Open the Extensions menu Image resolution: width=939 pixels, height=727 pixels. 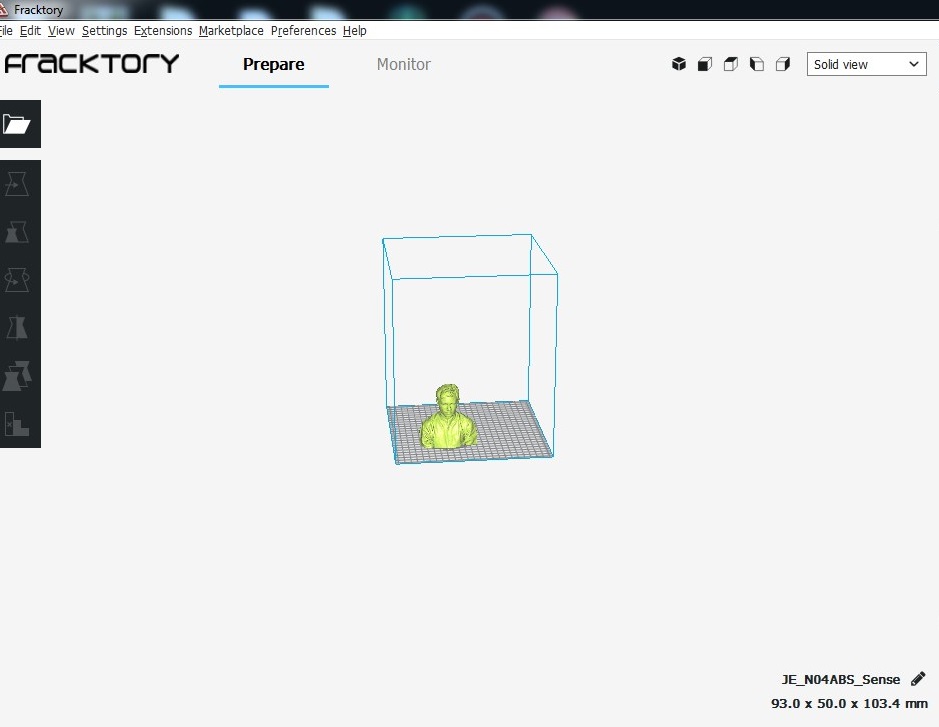(x=163, y=31)
